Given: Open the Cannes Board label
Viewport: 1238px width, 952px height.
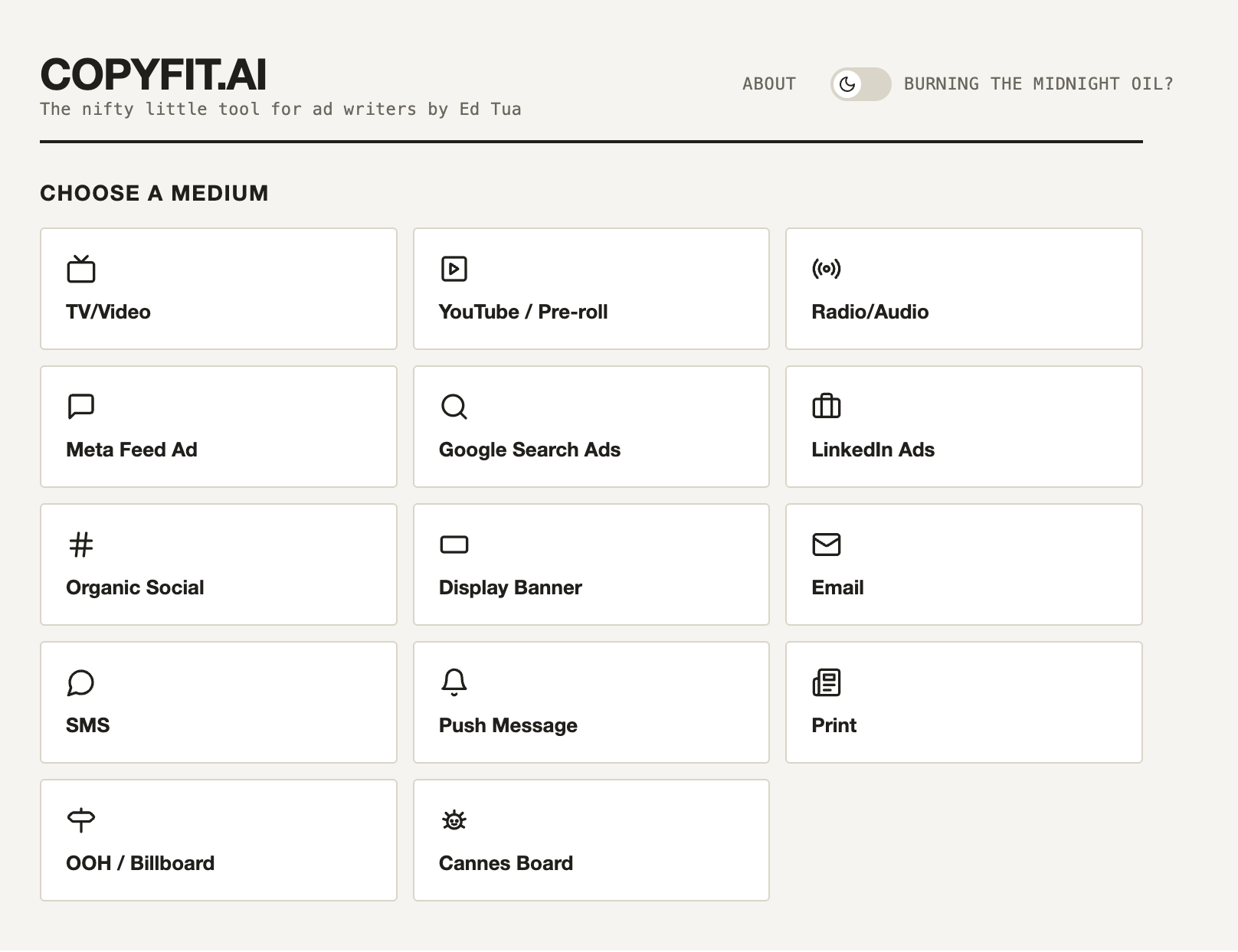Looking at the screenshot, I should 506,863.
